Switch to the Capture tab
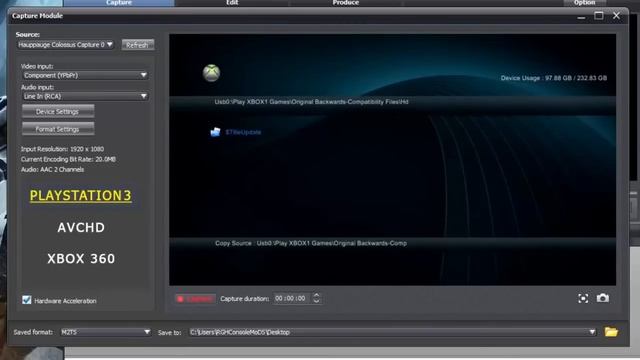The width and height of the screenshot is (640, 360). click(119, 3)
